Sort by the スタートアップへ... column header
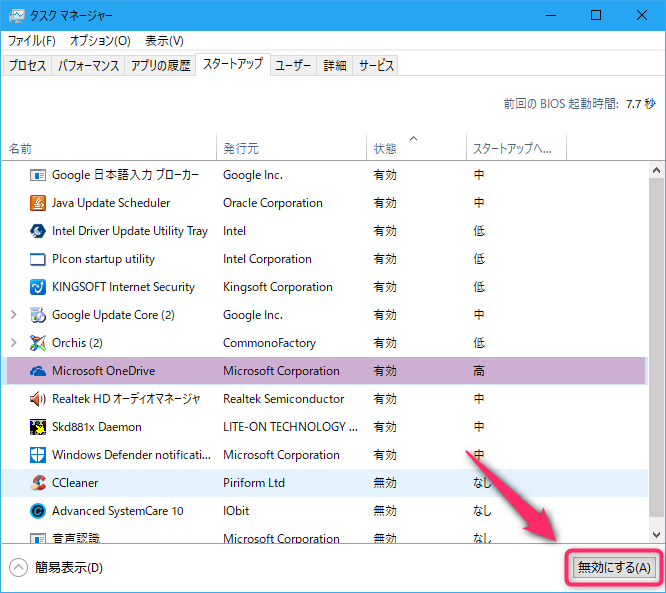The width and height of the screenshot is (666, 593). 516,148
